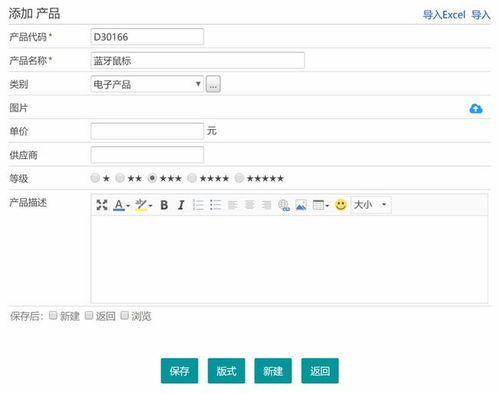Apply bold formatting in description editor
Viewport: 499px width, 394px height.
click(164, 205)
